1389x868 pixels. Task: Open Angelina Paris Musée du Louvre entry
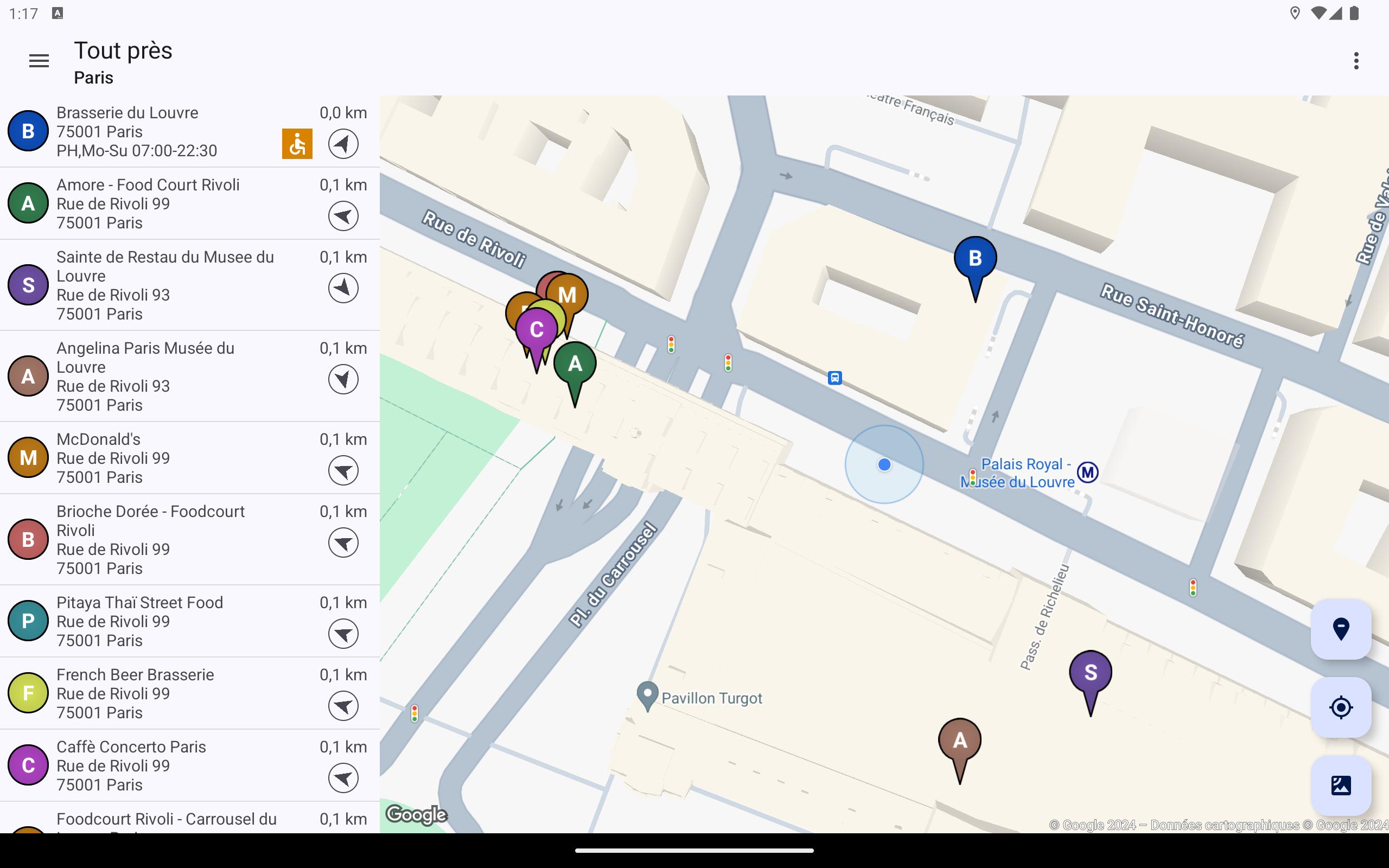[x=189, y=376]
